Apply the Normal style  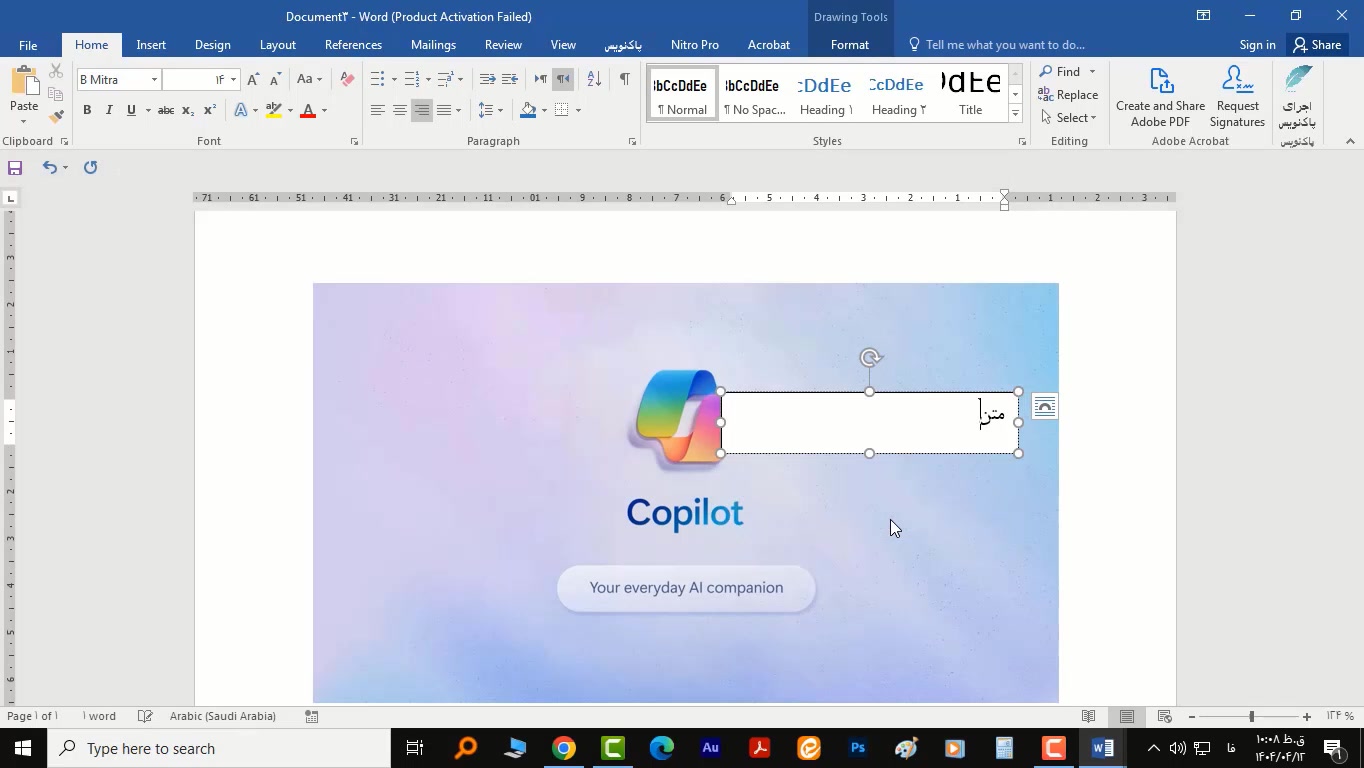coord(682,94)
